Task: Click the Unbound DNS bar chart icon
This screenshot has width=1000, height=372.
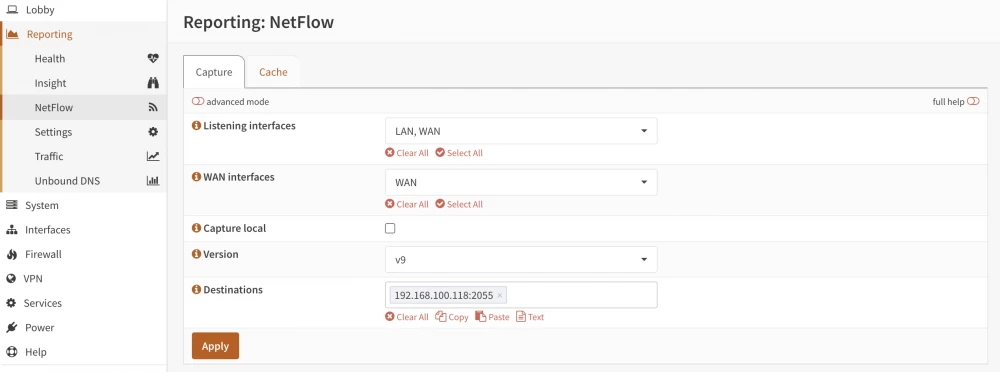Action: pos(152,181)
